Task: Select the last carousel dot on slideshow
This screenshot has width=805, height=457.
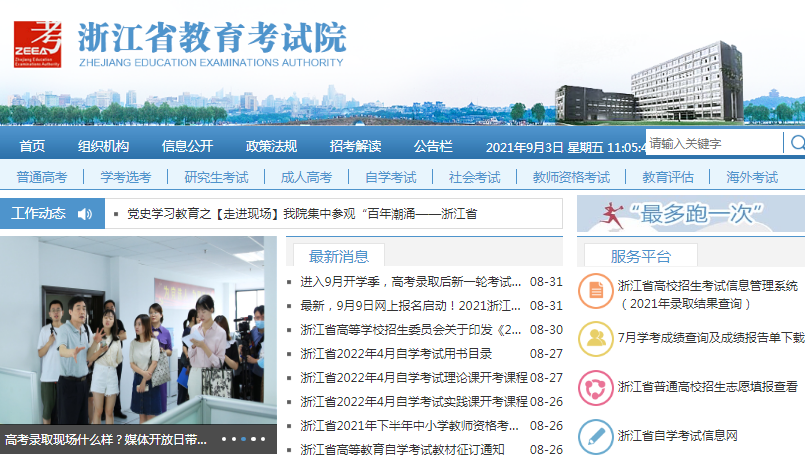Action: click(262, 439)
